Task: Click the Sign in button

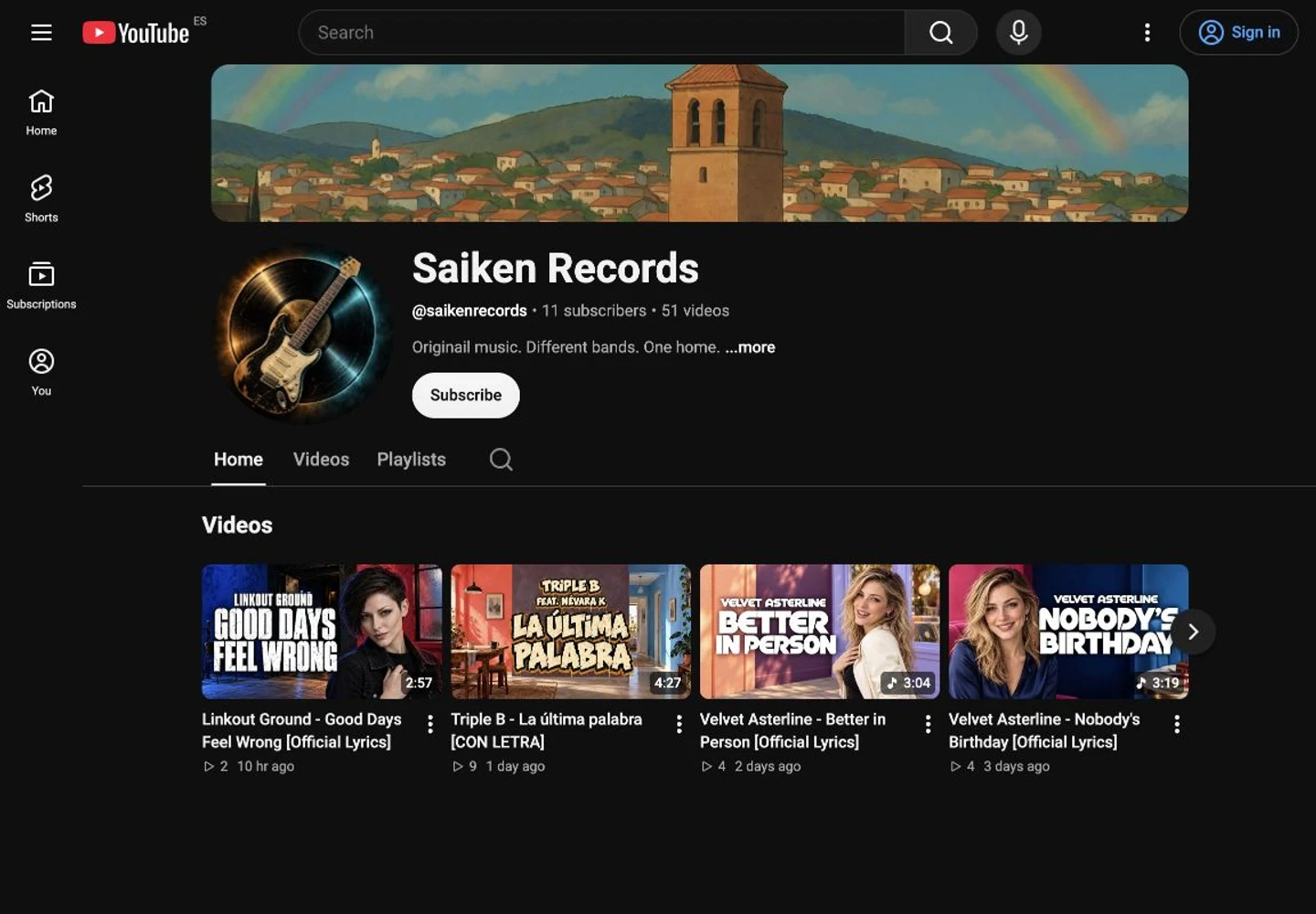Action: [x=1238, y=33]
